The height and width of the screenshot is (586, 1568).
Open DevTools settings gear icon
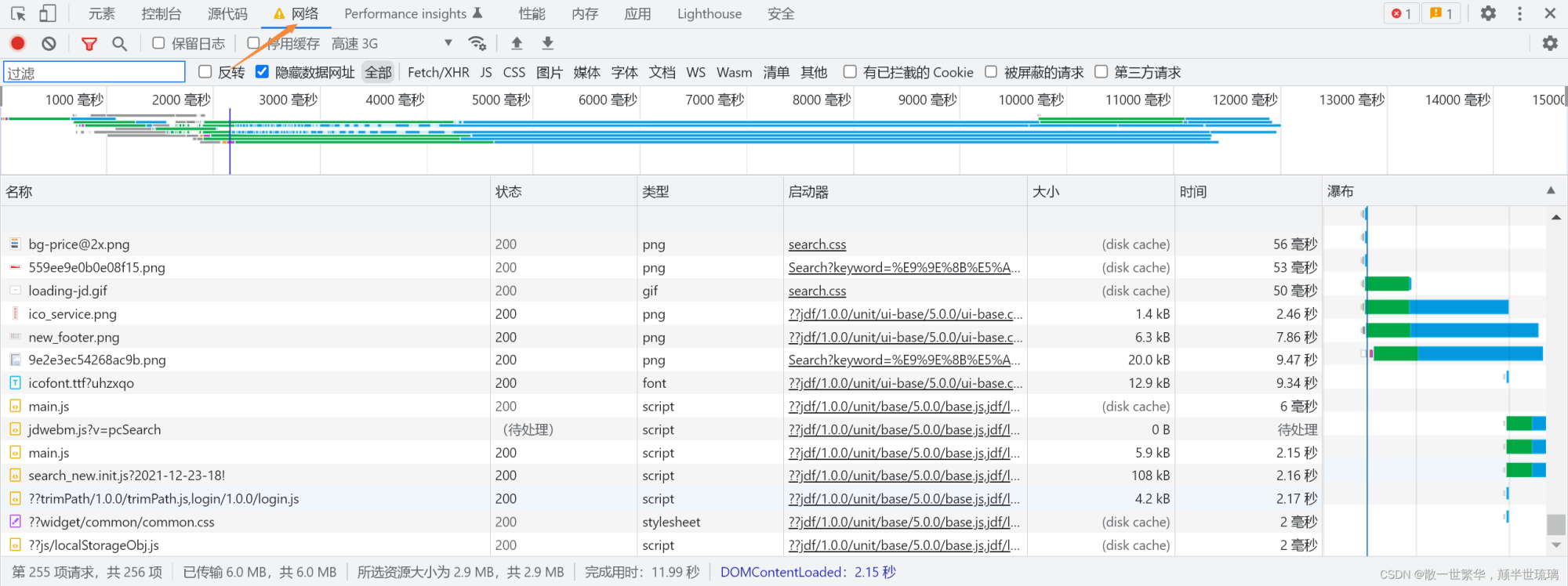tap(1488, 13)
